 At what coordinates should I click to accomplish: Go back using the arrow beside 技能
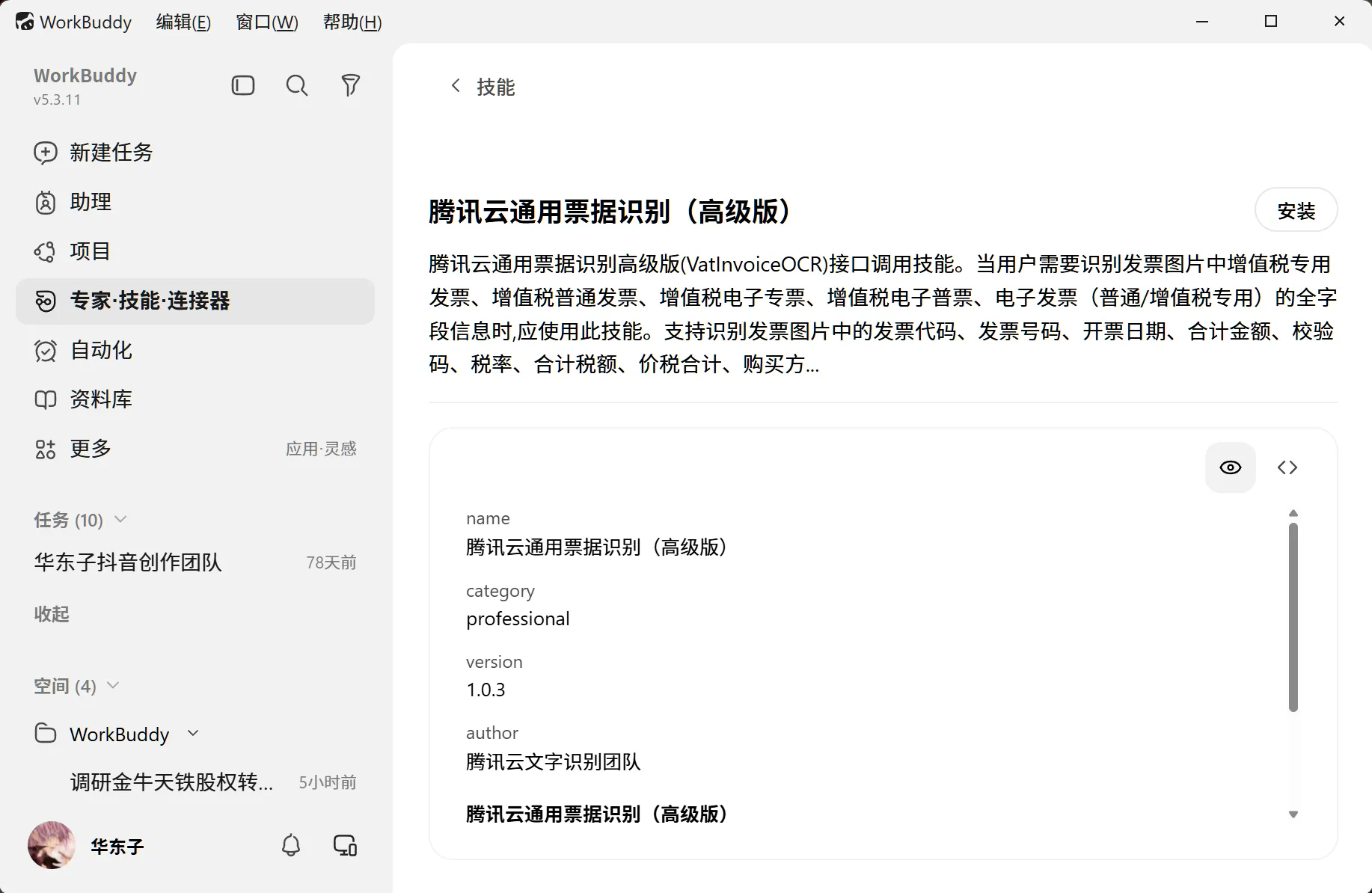click(456, 86)
